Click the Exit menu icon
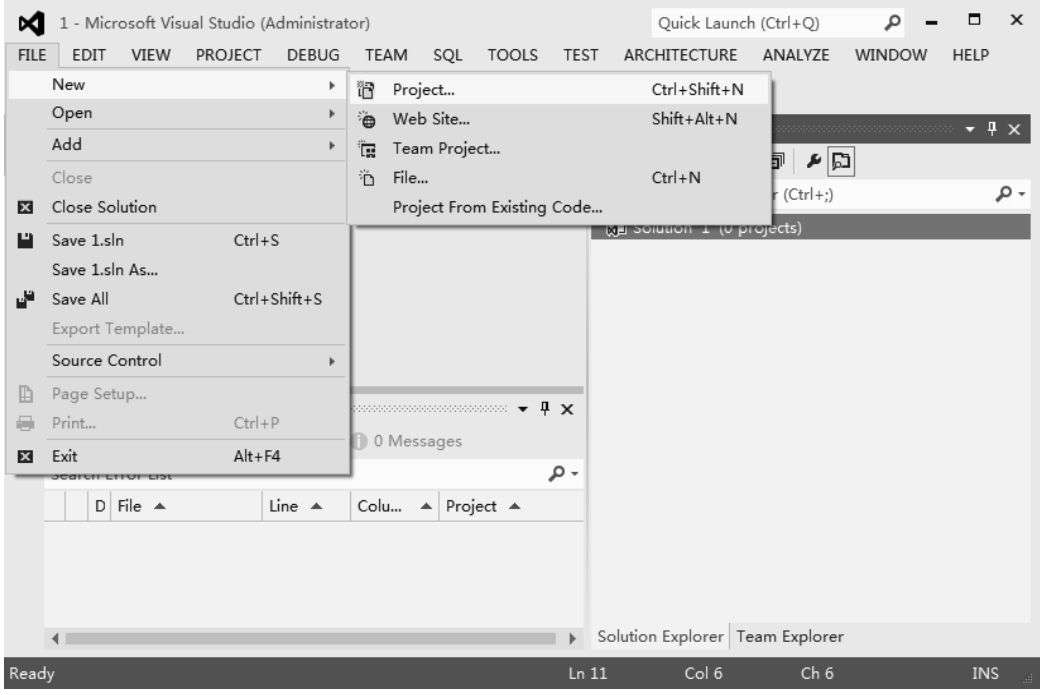This screenshot has height=695, width=1047. pyautogui.click(x=25, y=457)
